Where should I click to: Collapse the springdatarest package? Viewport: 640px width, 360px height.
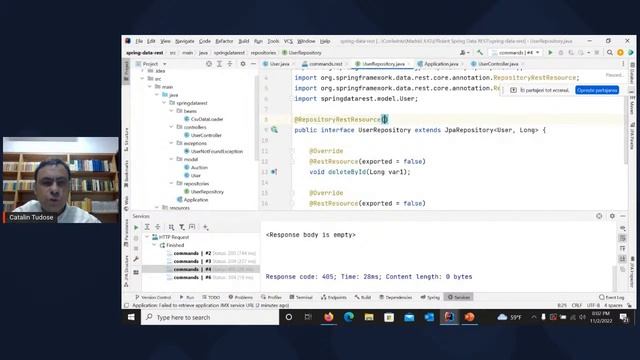click(164, 103)
